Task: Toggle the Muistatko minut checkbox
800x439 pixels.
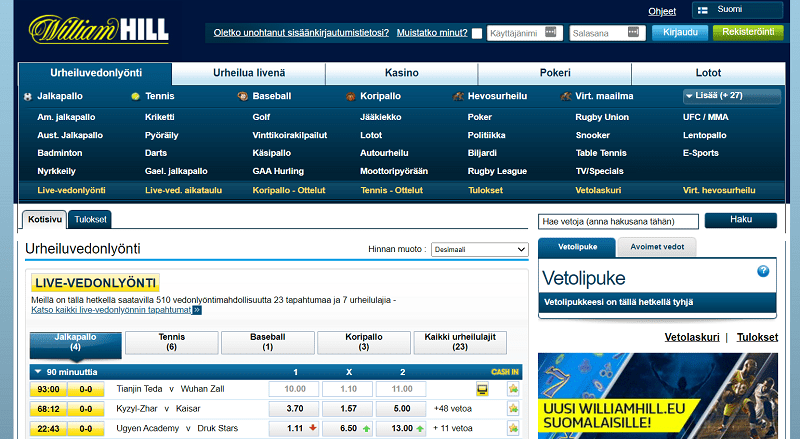Action: pos(477,33)
